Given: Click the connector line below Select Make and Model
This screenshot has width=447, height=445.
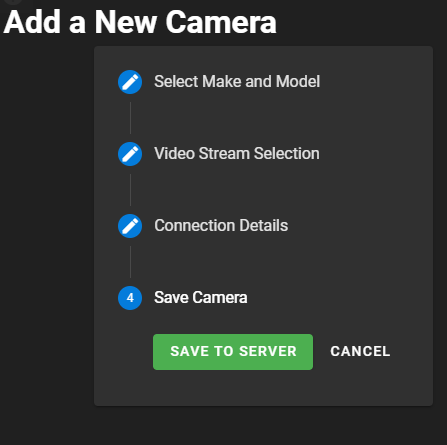Looking at the screenshot, I should click(x=130, y=118).
